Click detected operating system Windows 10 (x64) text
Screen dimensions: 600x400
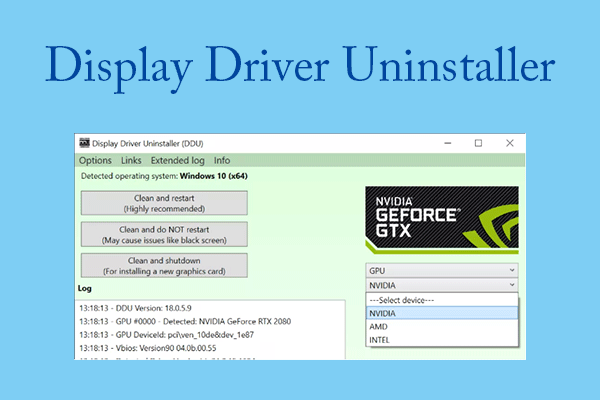164,176
